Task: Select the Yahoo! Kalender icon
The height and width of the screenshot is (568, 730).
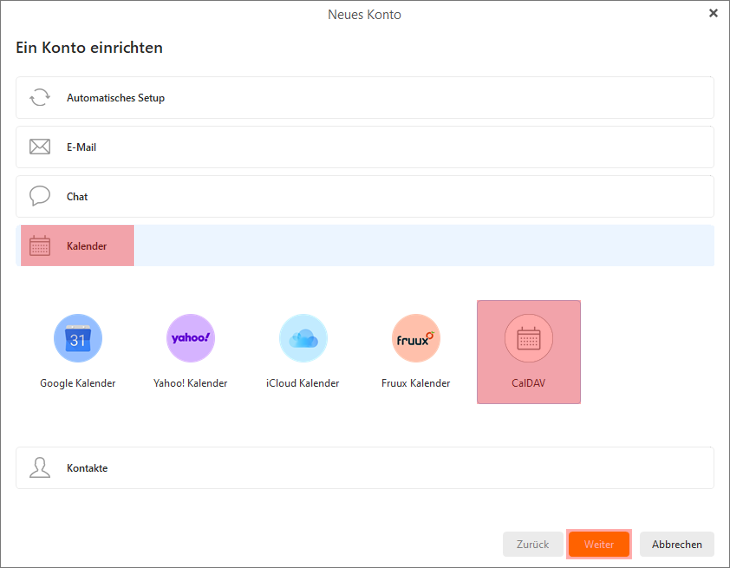Action: tap(190, 339)
